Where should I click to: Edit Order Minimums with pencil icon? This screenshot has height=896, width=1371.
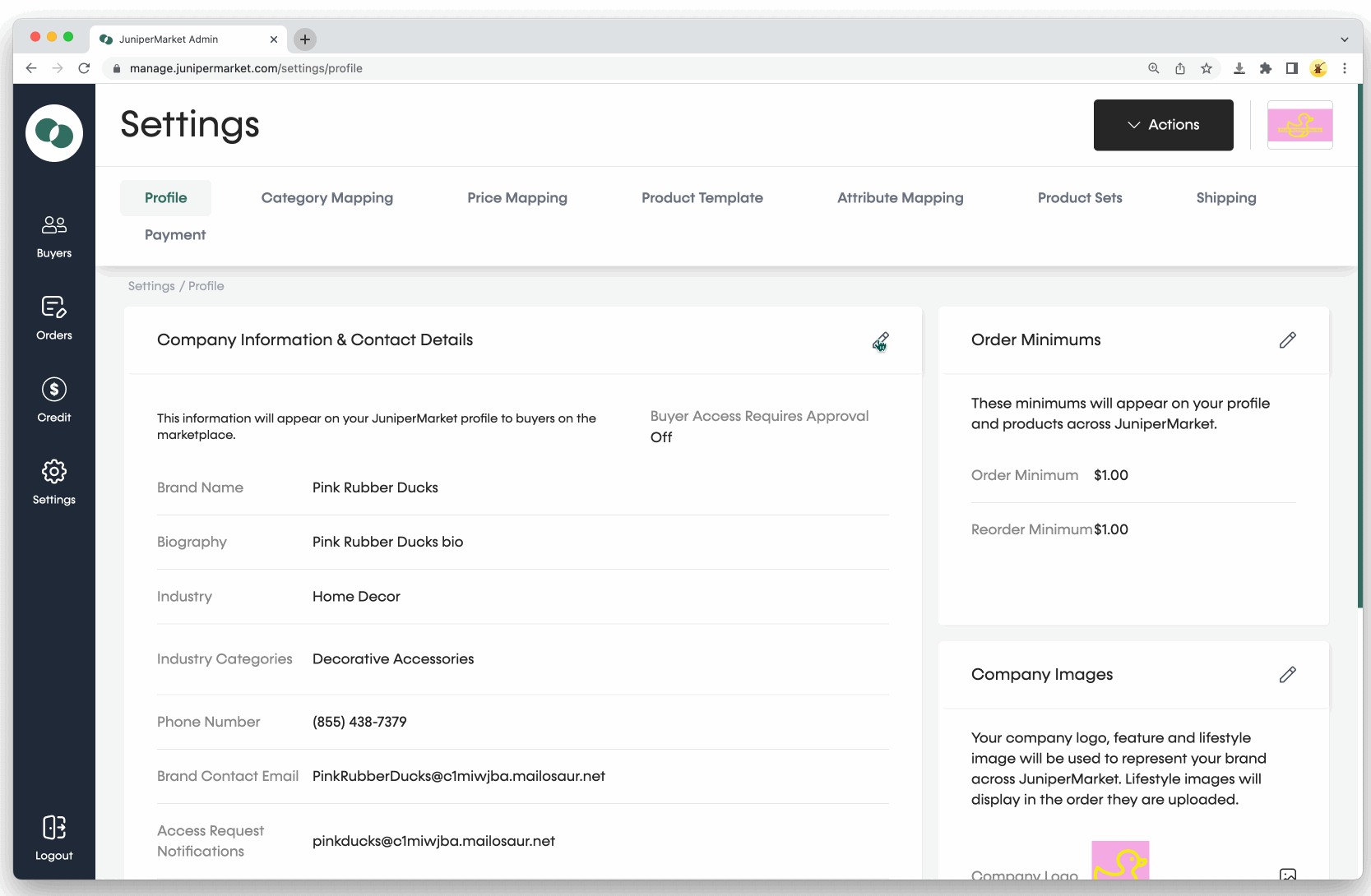coord(1288,340)
